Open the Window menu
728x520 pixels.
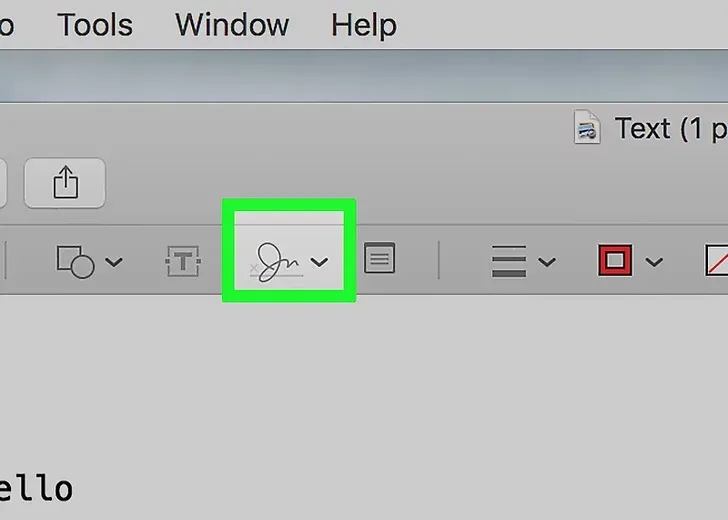(232, 25)
